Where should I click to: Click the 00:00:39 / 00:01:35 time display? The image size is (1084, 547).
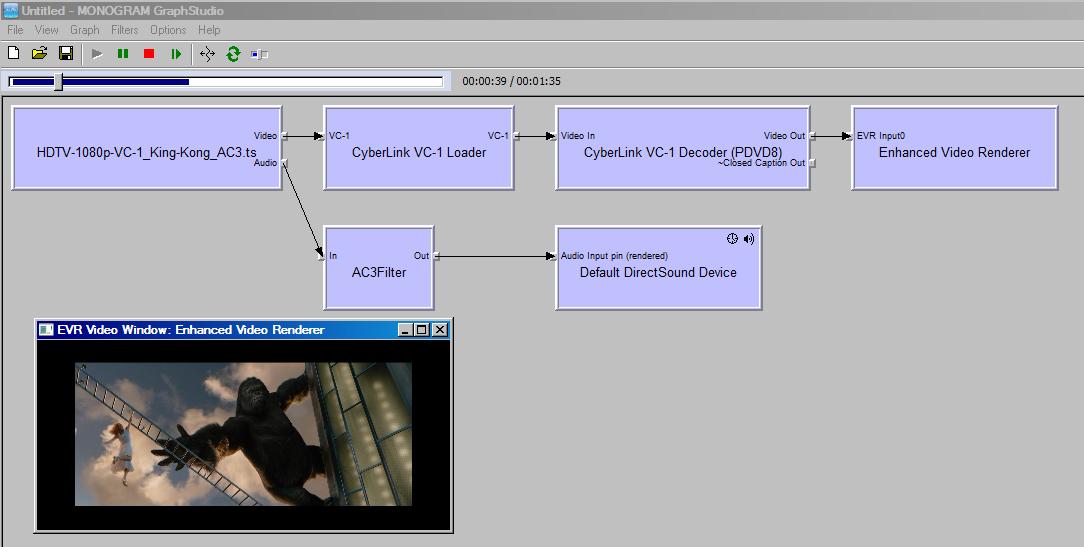tap(512, 81)
